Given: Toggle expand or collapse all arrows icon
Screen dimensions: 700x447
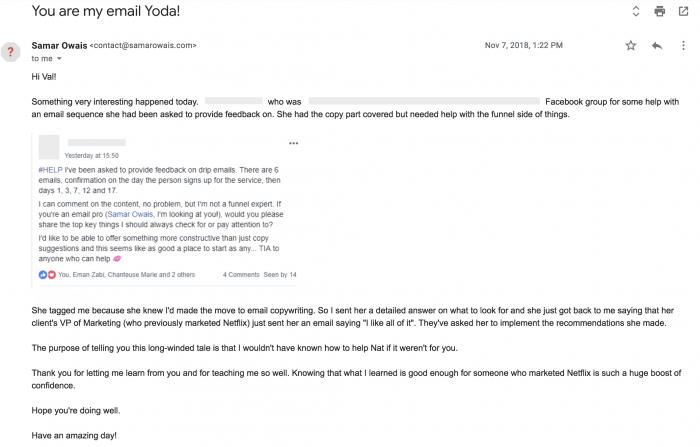Looking at the screenshot, I should coord(636,11).
